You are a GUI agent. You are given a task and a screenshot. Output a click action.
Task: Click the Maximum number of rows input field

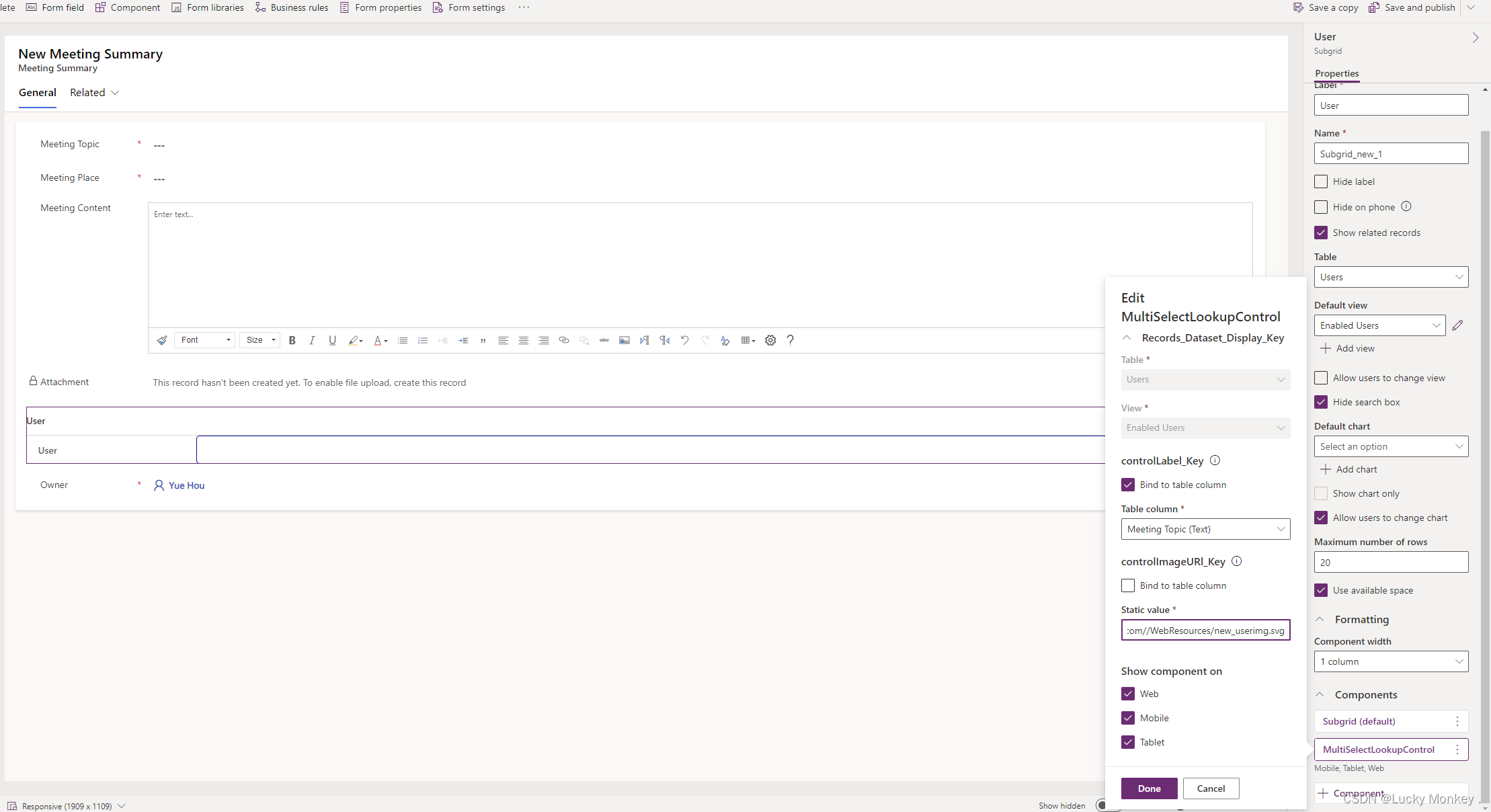[1390, 562]
